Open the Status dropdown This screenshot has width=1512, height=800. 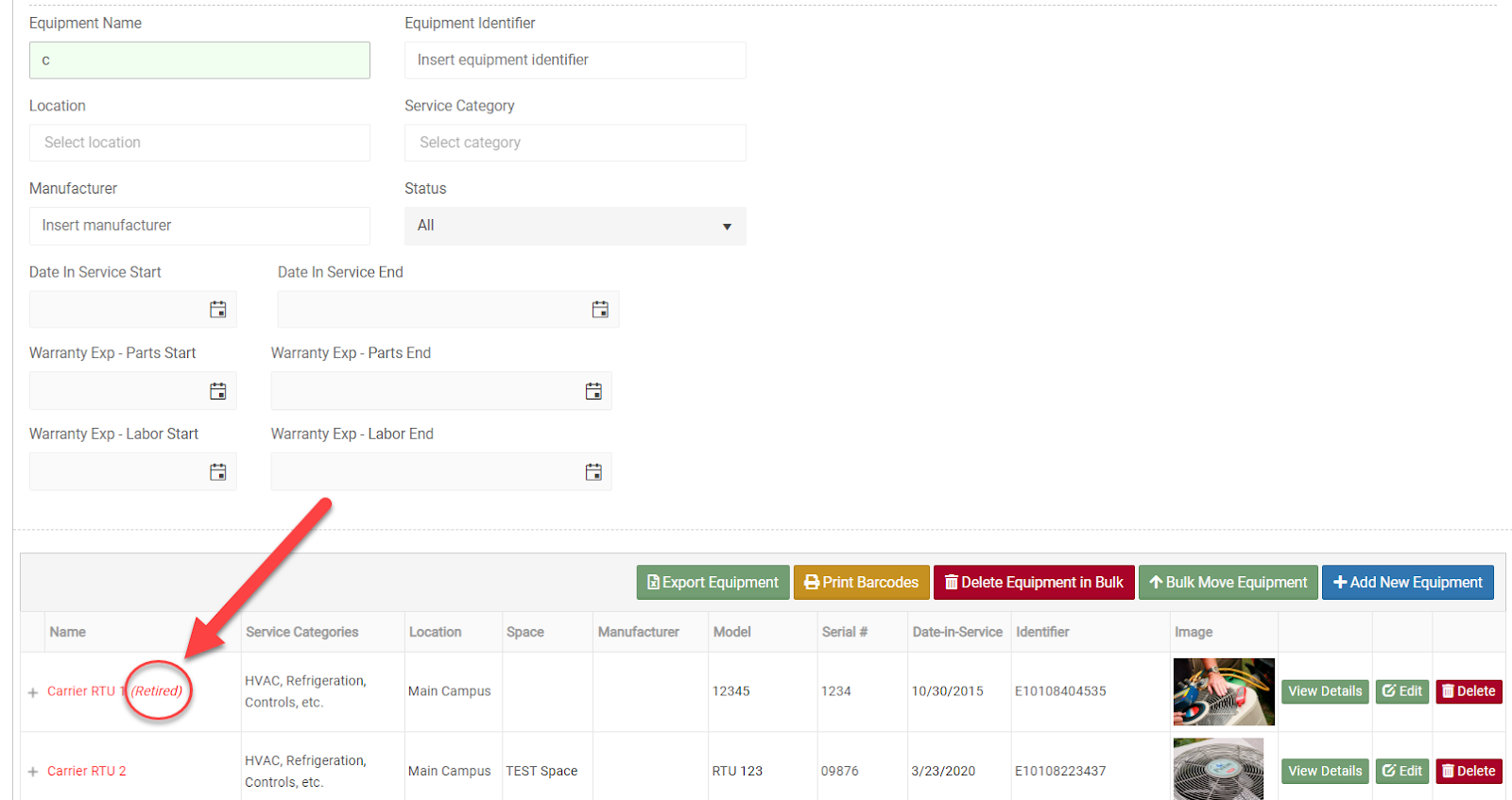click(x=575, y=226)
